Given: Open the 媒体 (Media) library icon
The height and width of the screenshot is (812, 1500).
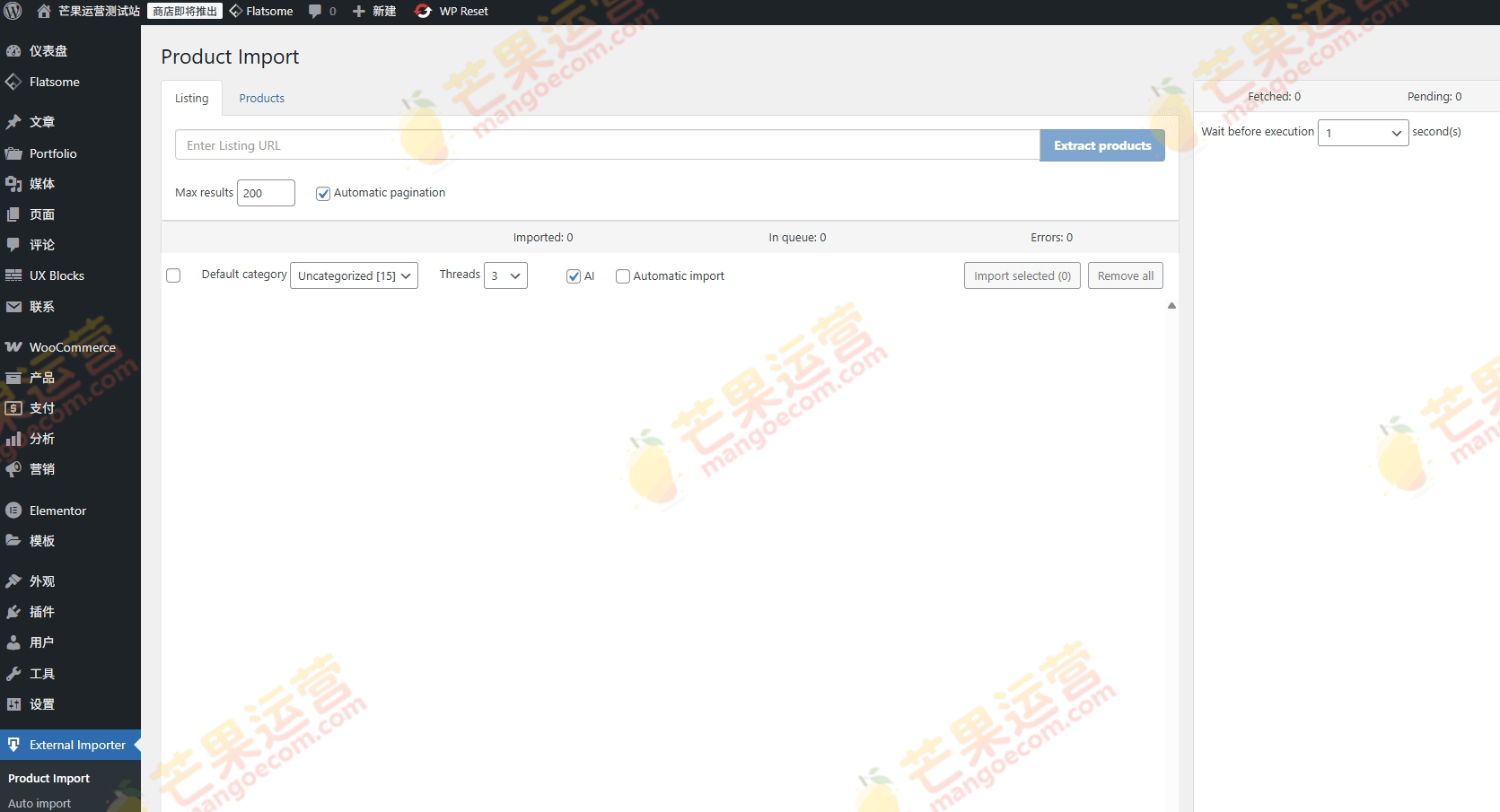Looking at the screenshot, I should click(x=14, y=184).
